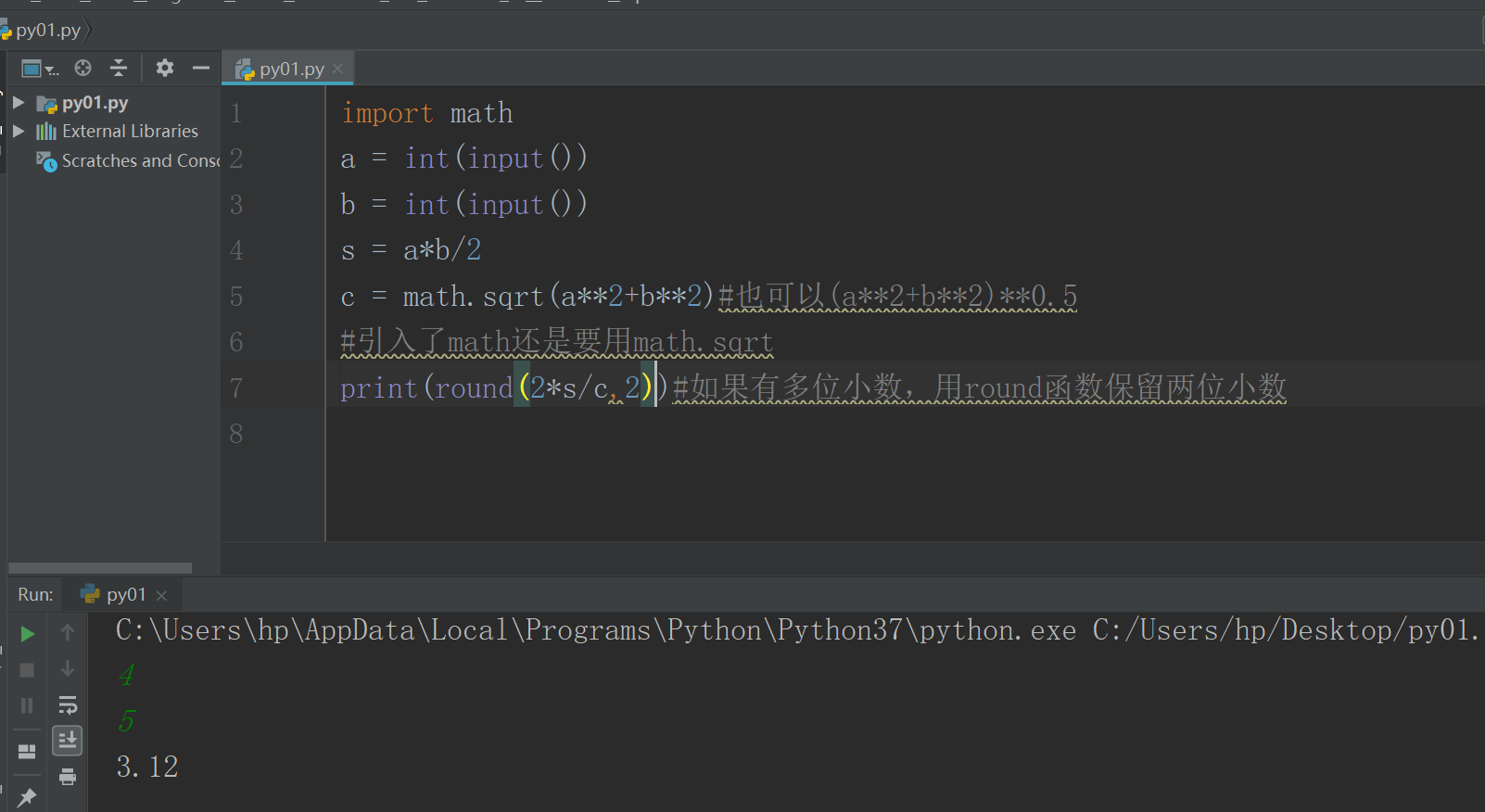Open project panel settings gear
Screen dimensions: 1485x812
[165, 68]
